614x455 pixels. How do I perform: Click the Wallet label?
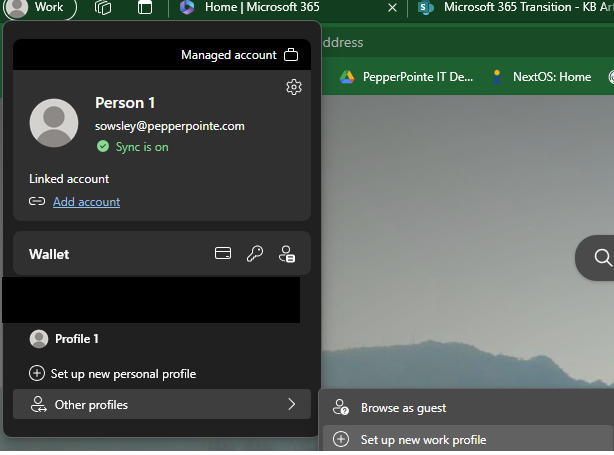point(49,254)
